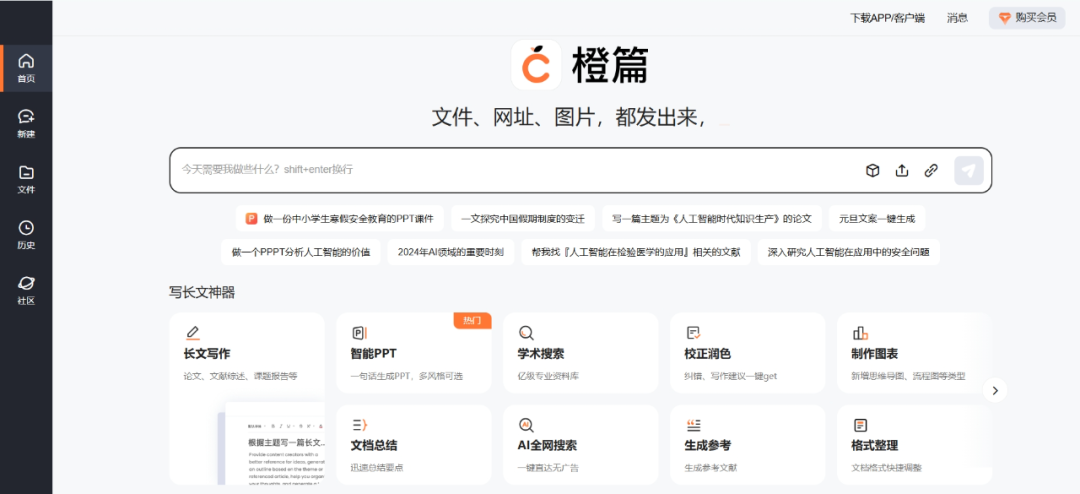Open 消息 messages
The width and height of the screenshot is (1080, 494).
957,18
